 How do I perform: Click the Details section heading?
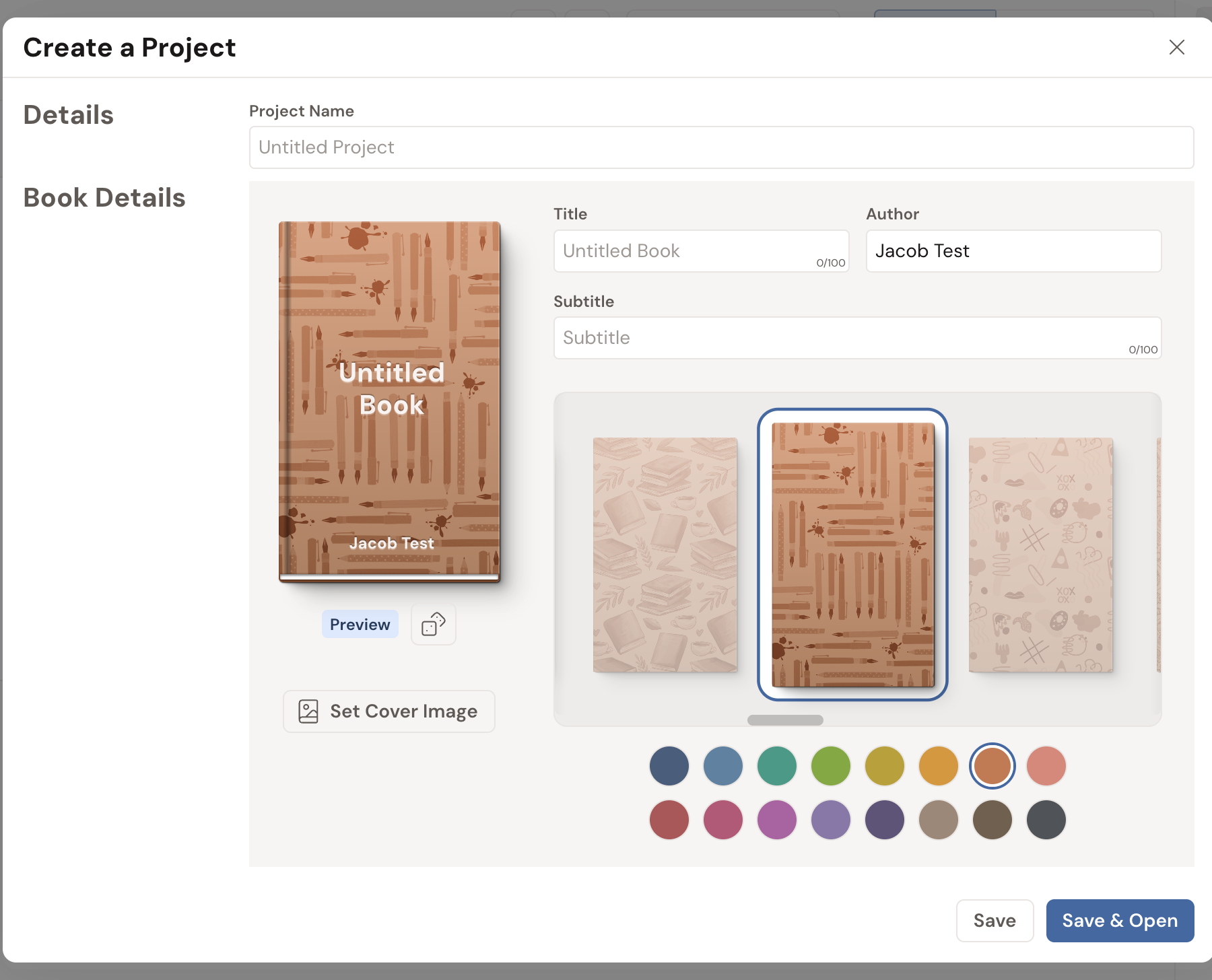(69, 115)
